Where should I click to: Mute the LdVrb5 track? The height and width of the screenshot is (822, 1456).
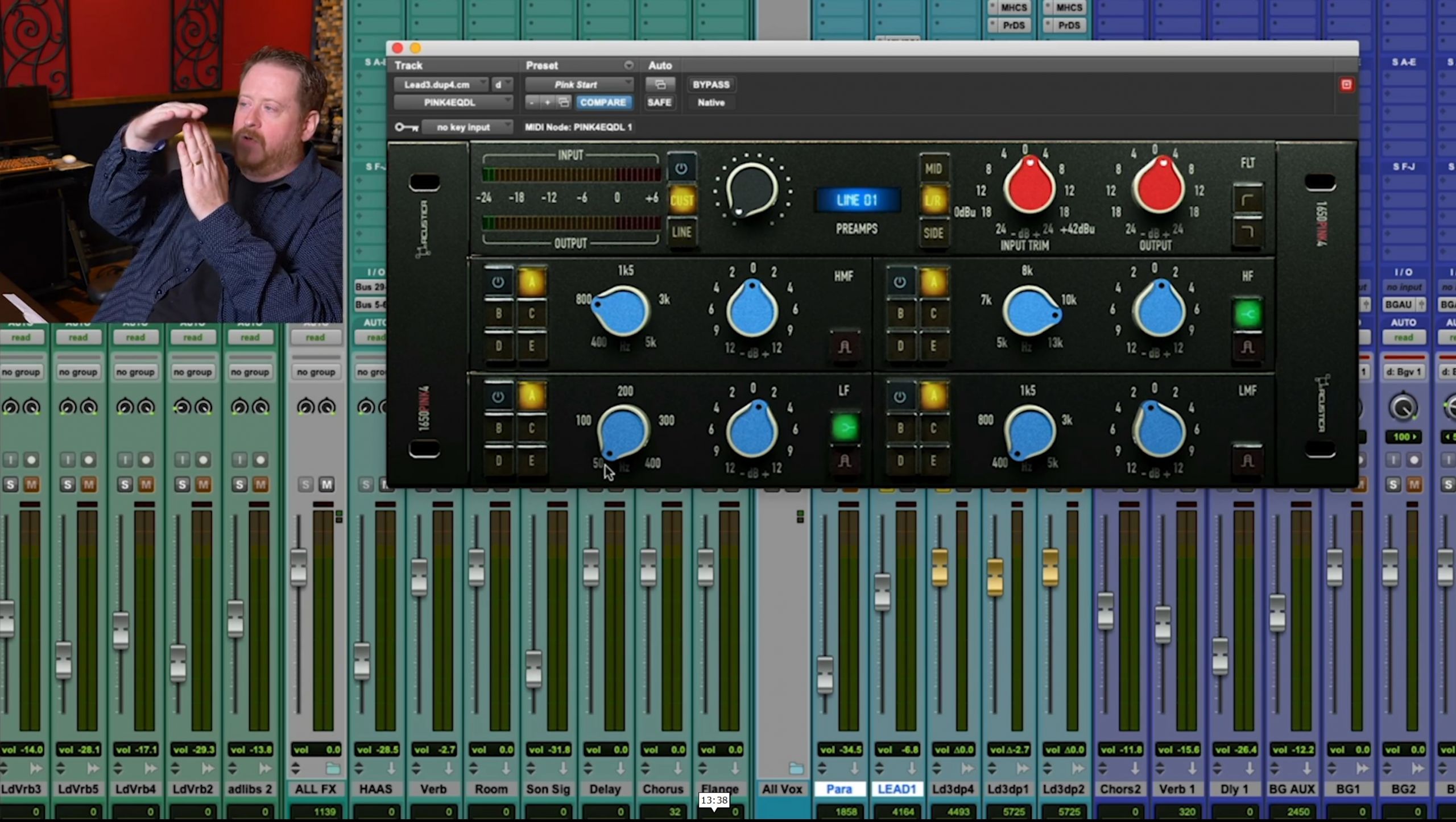coord(89,485)
